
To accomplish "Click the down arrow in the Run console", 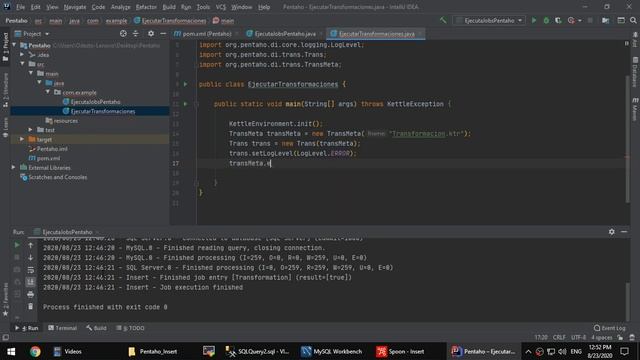I will tap(31, 257).
